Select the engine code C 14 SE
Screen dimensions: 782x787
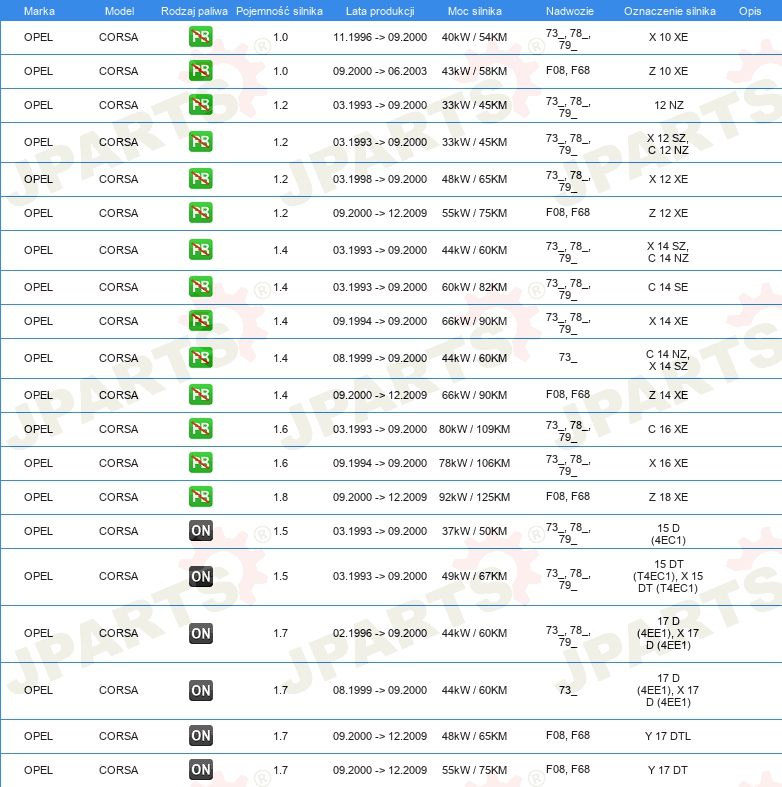coord(668,287)
